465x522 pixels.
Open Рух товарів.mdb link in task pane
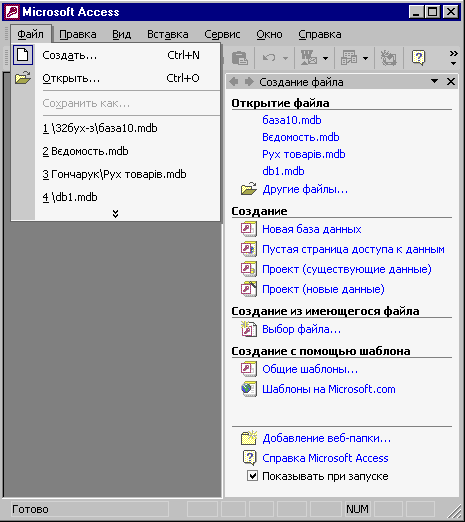click(304, 154)
